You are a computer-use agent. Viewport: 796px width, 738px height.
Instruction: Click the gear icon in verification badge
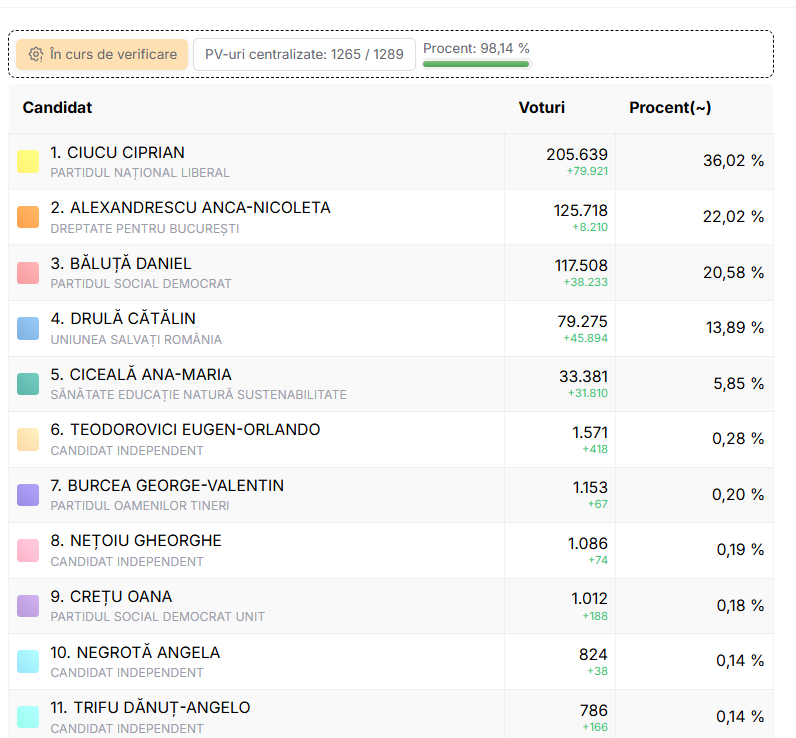(36, 54)
